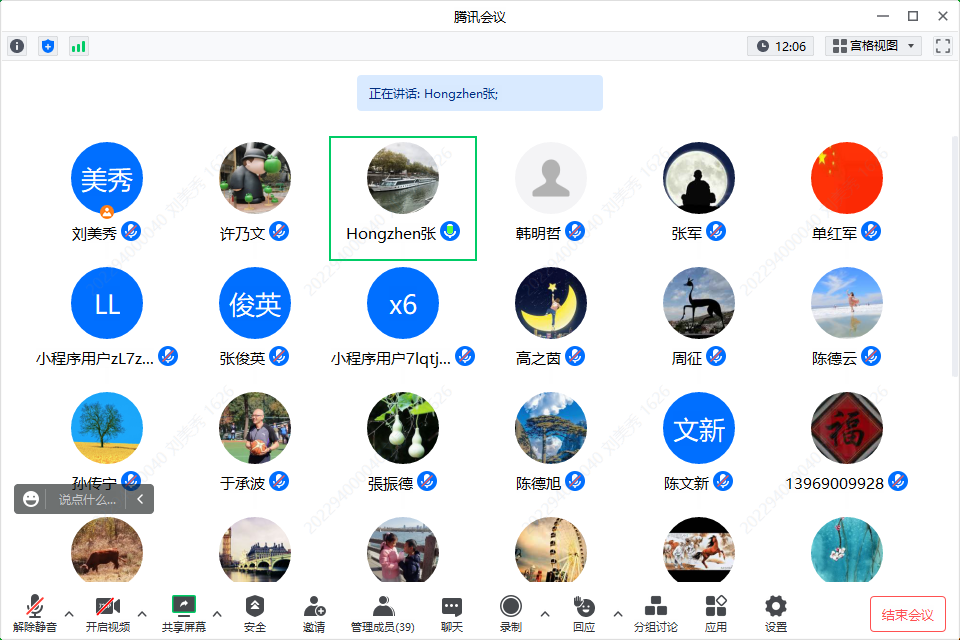Viewport: 960px width, 640px height.
Task: Click 结束会议 to end meeting
Action: pyautogui.click(x=907, y=614)
